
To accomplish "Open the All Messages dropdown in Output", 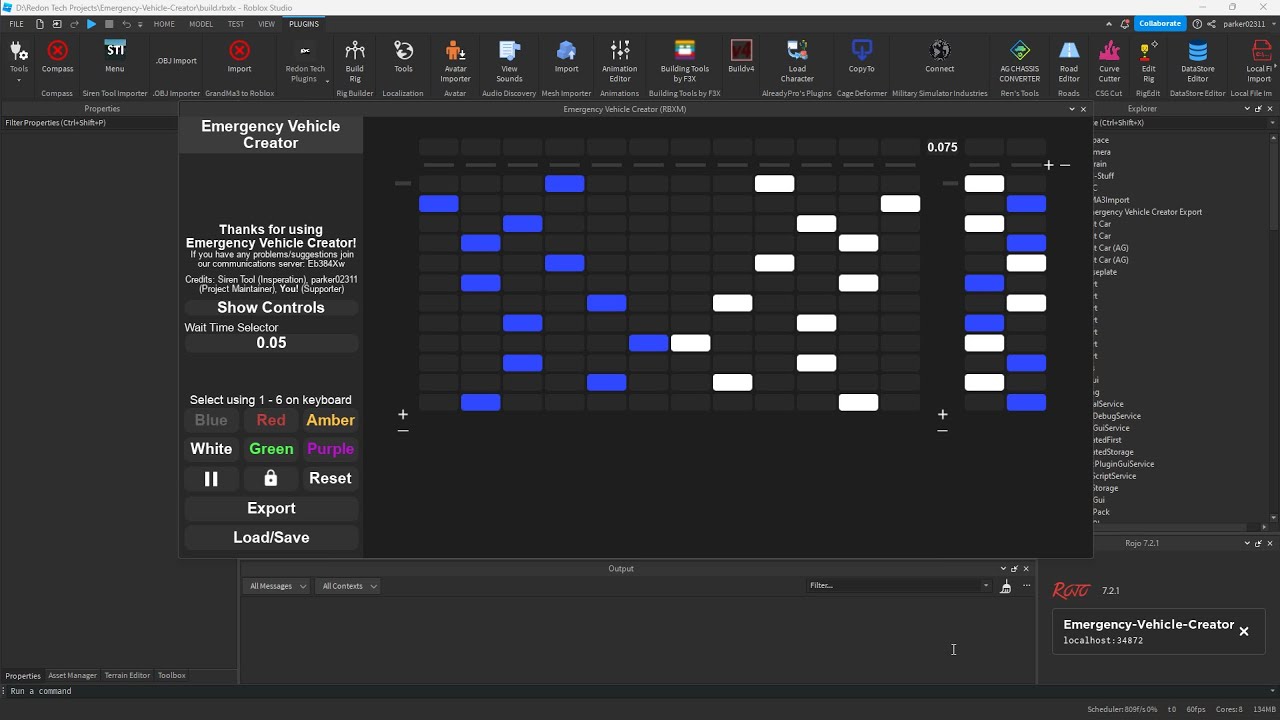I will pos(277,586).
